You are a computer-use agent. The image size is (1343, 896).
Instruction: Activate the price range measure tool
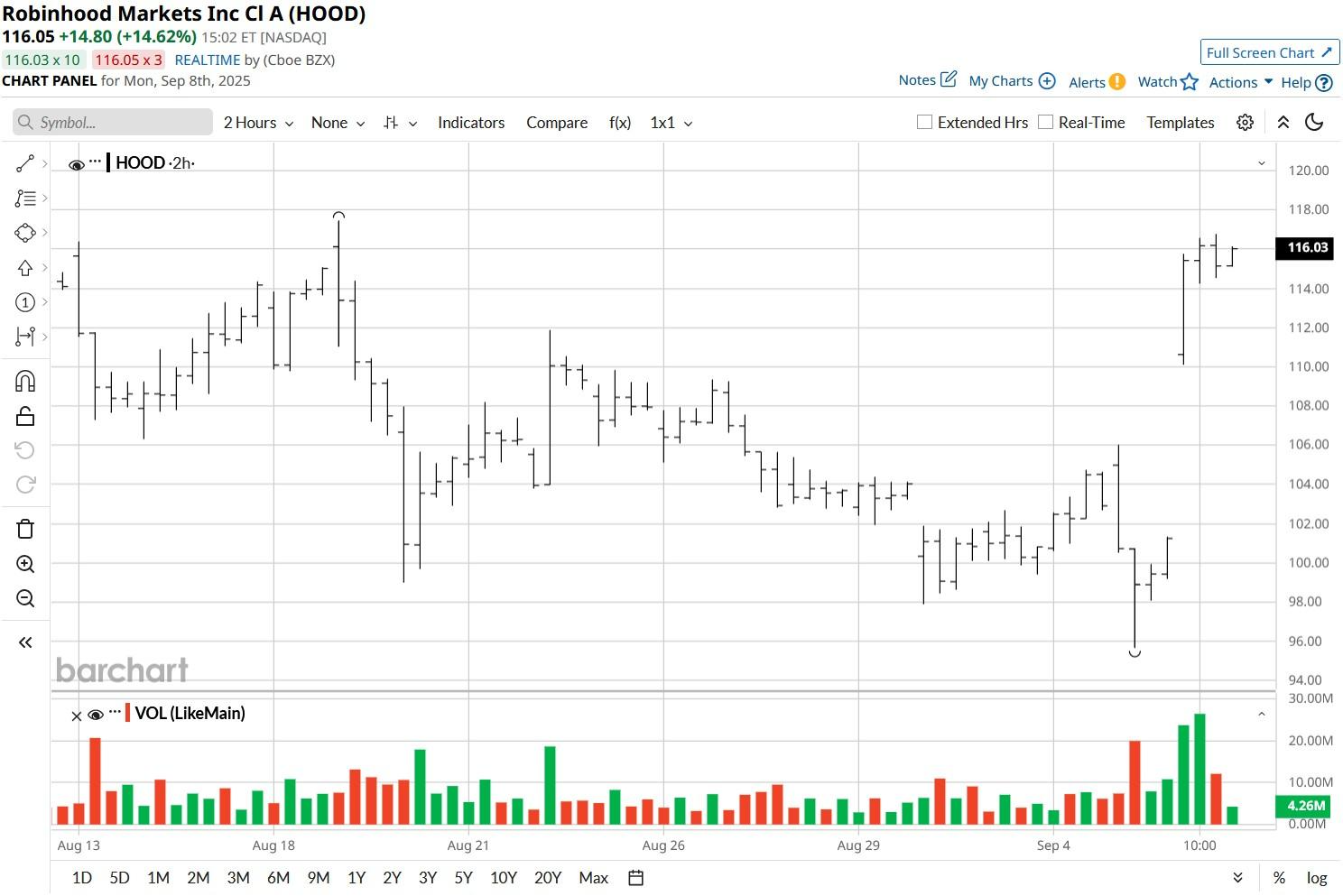tap(25, 337)
